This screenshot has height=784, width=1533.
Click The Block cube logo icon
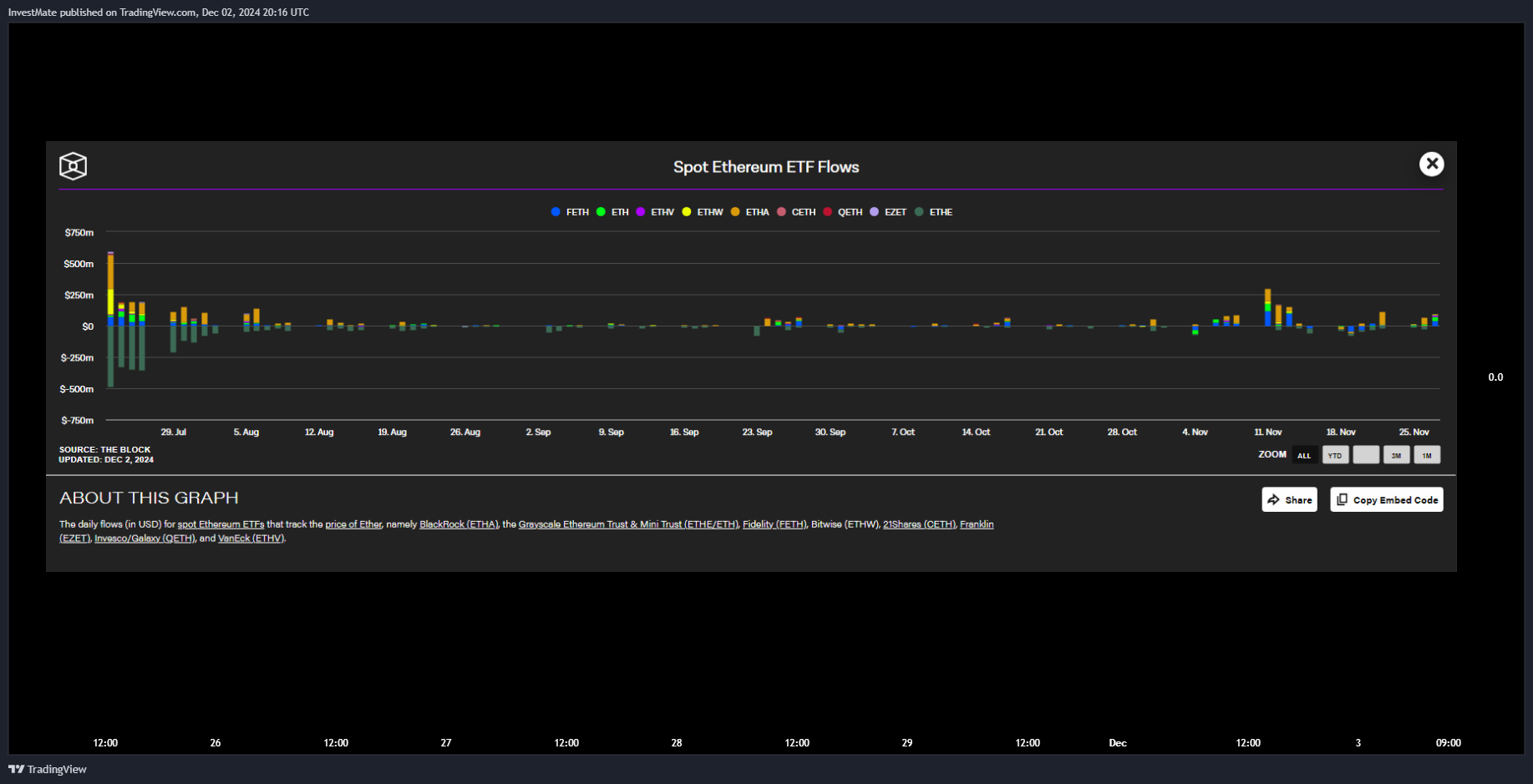point(74,166)
